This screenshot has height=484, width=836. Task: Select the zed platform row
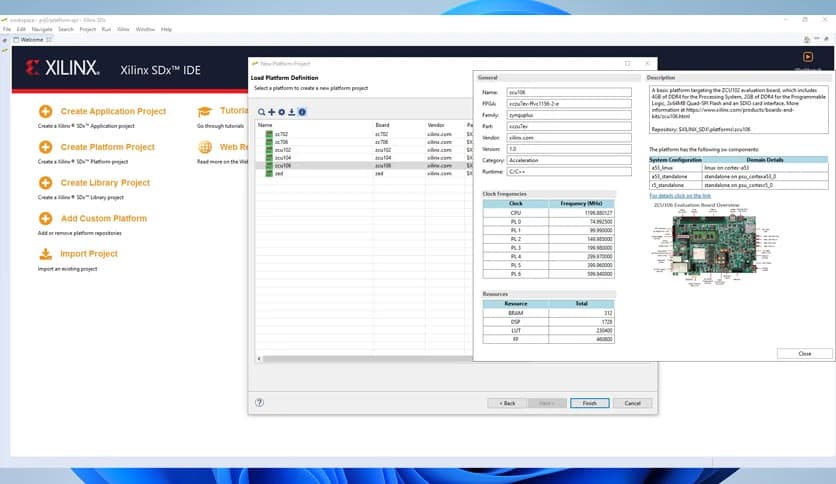click(364, 173)
